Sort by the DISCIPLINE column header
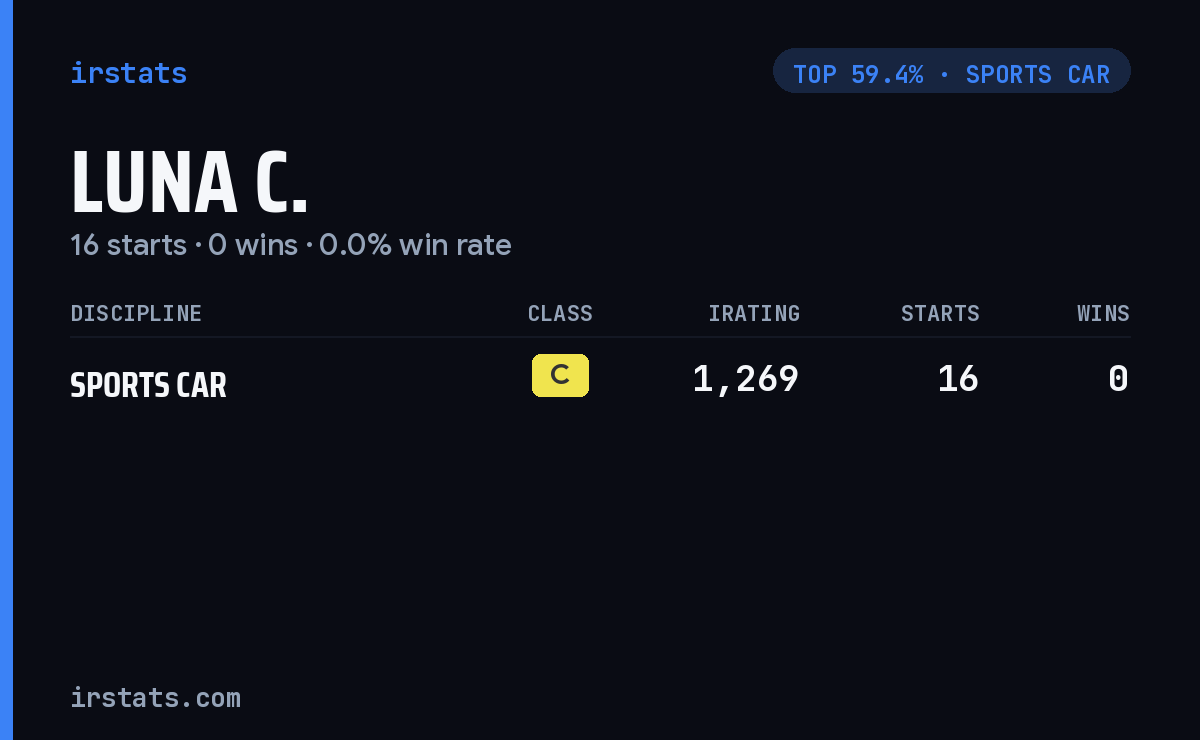The height and width of the screenshot is (740, 1200). click(x=136, y=313)
